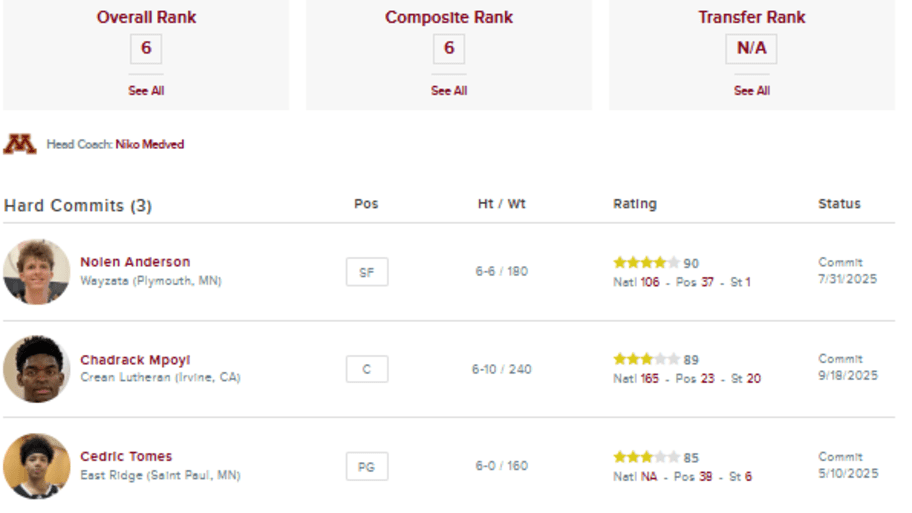Open See All under Transfer Rank
Image resolution: width=912 pixels, height=513 pixels.
coord(751,91)
